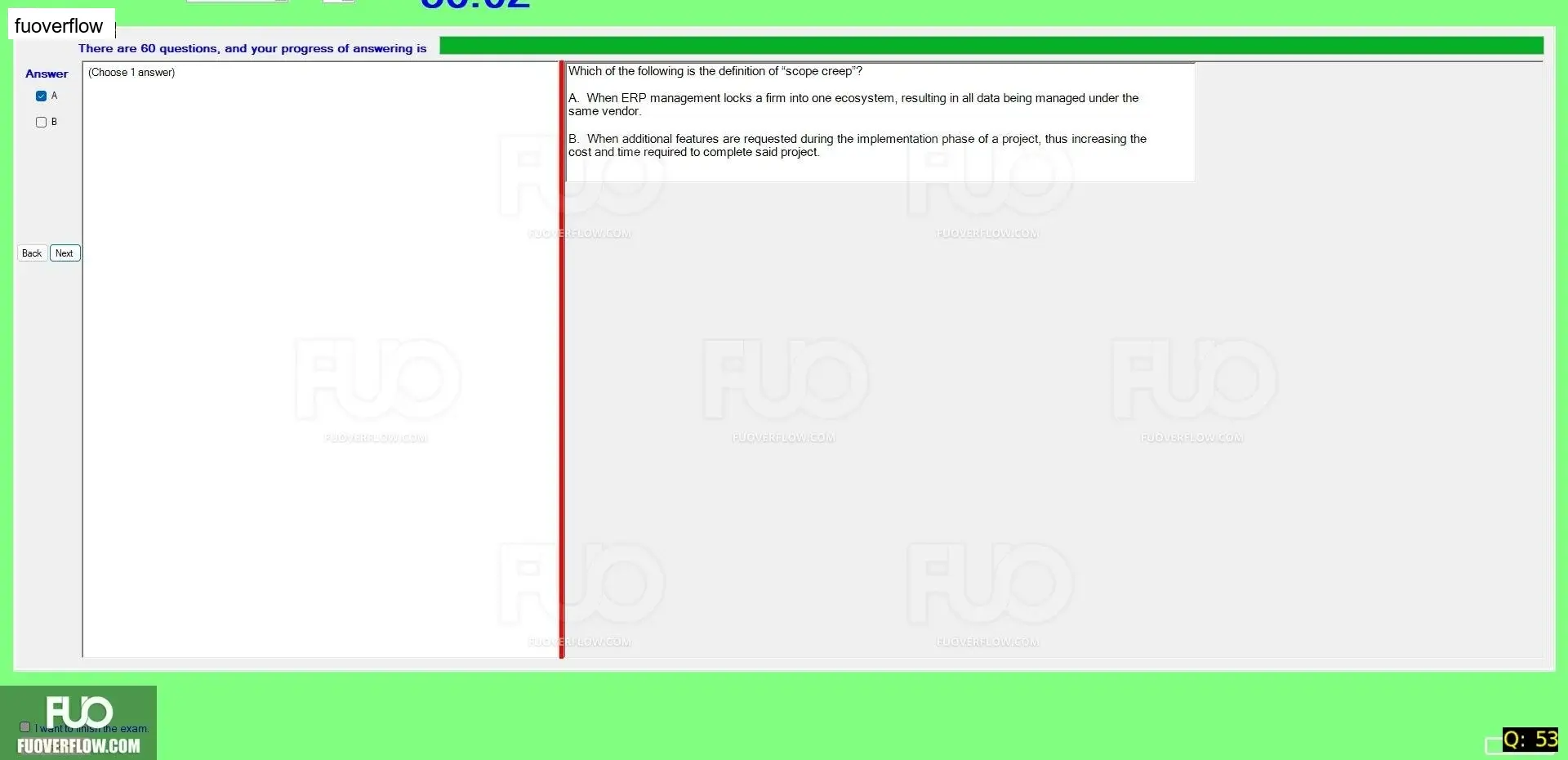The image size is (1568, 760).
Task: Click the 'Q: 53' question counter
Action: click(x=1530, y=740)
